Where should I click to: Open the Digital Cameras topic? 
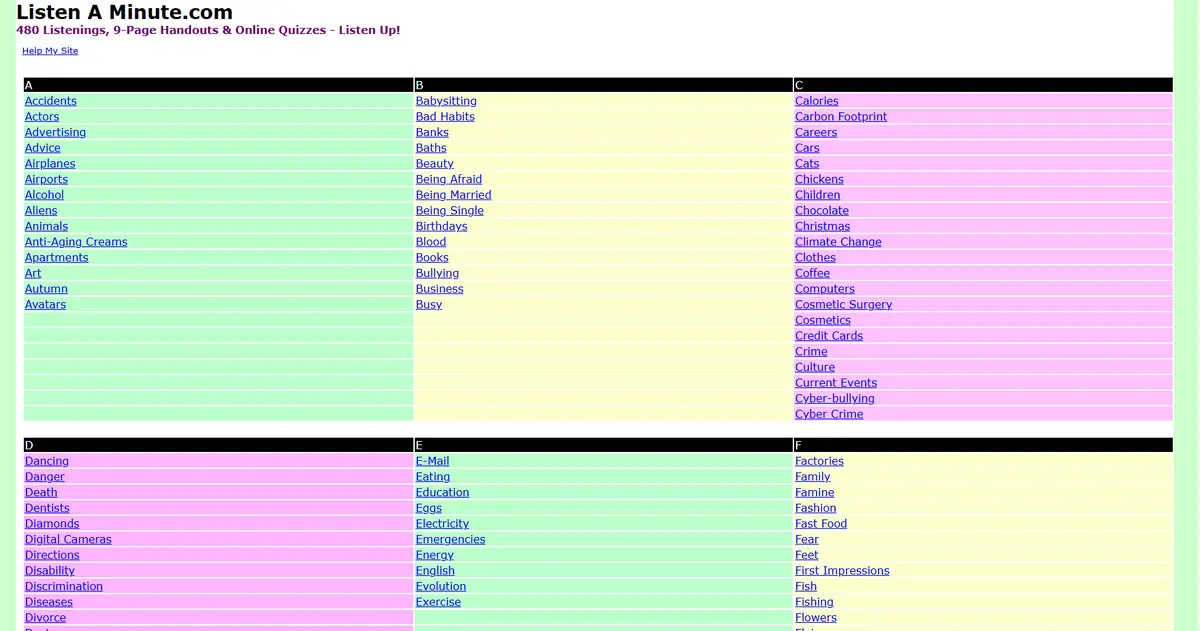pyautogui.click(x=68, y=540)
